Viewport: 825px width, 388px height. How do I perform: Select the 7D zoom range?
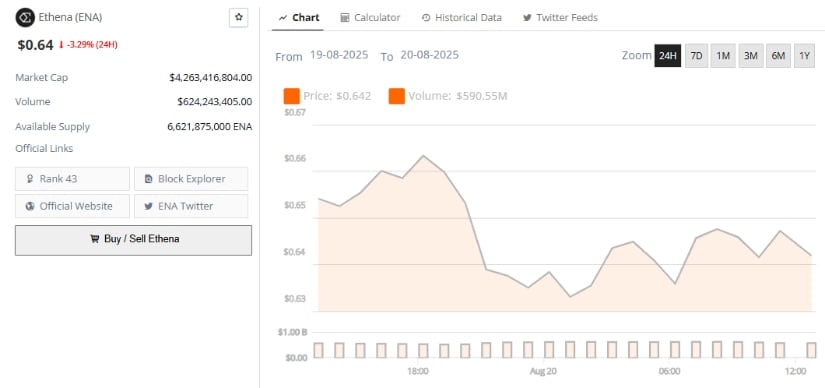[696, 56]
